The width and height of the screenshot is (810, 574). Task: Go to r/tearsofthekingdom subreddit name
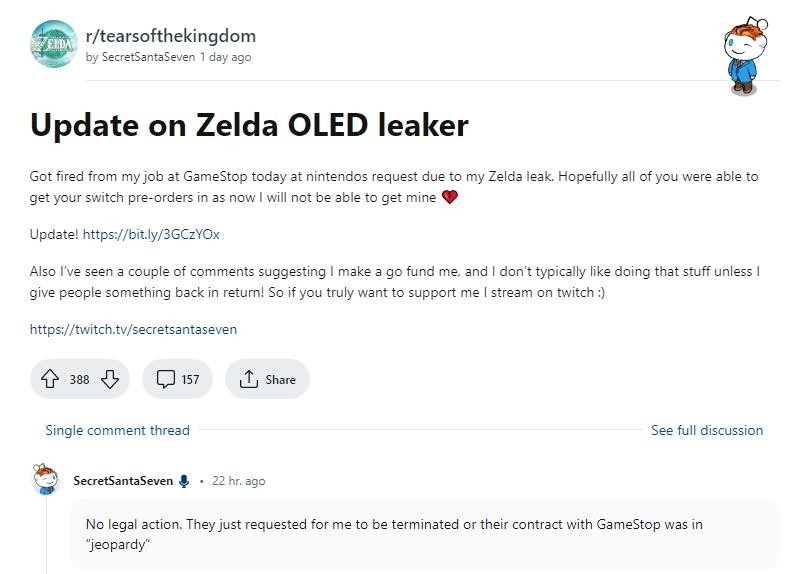tap(170, 36)
